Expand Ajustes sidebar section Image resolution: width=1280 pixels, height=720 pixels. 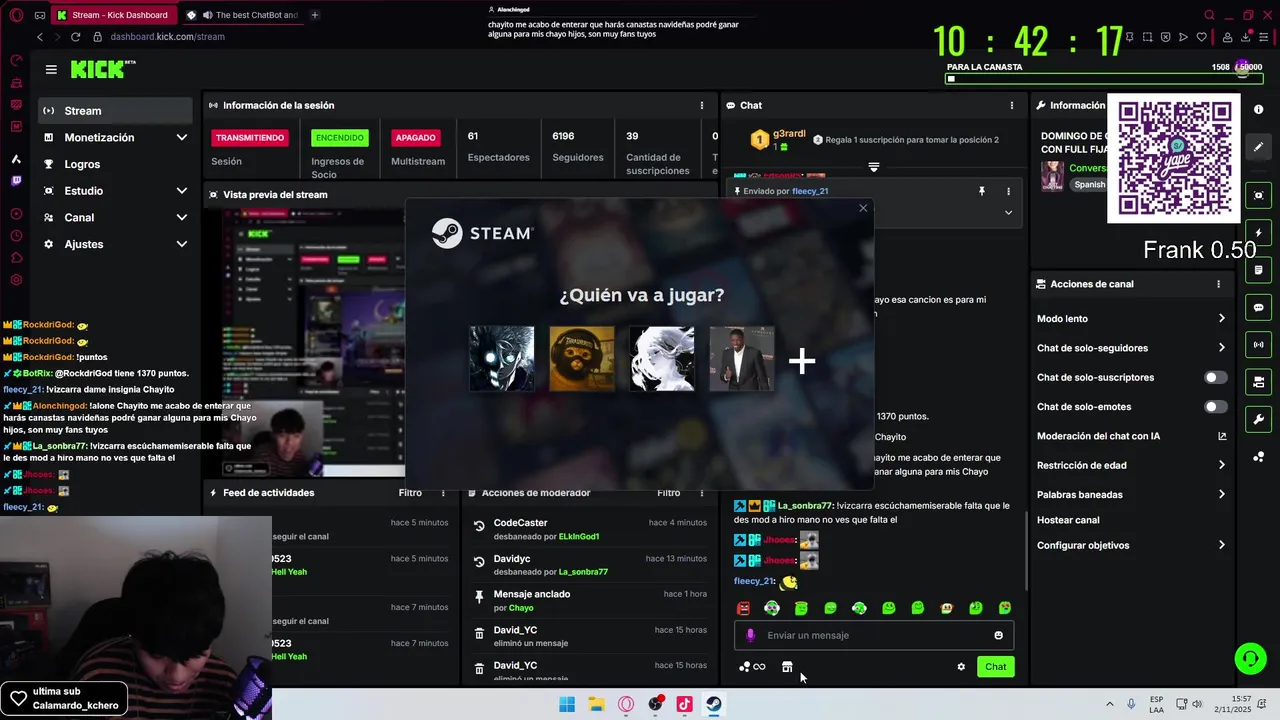coord(116,244)
